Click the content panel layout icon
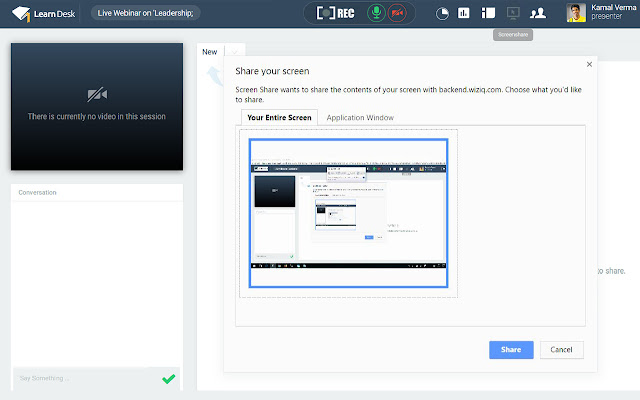 click(488, 13)
